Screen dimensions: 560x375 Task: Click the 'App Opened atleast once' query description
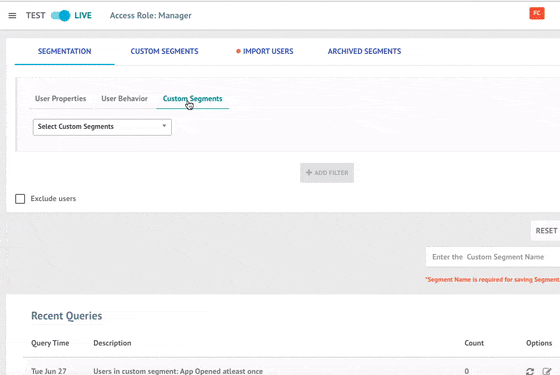click(178, 371)
